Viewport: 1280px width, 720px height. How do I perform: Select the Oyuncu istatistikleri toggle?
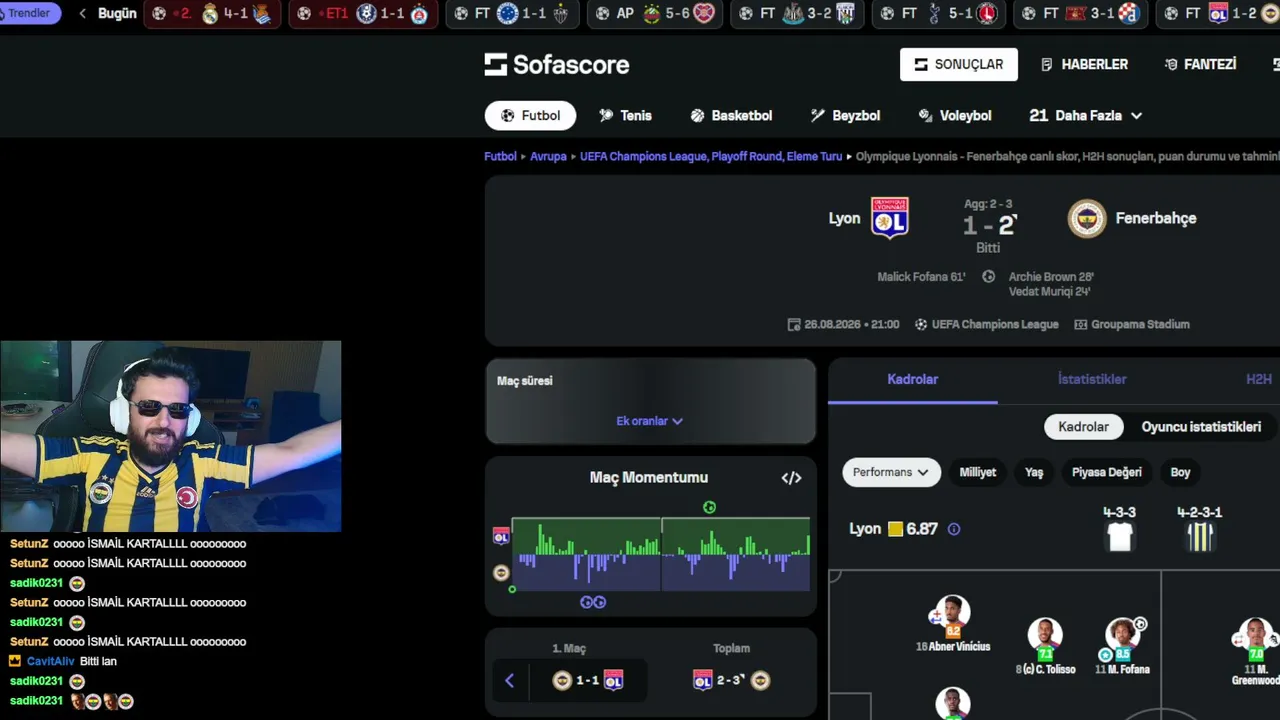click(x=1201, y=427)
